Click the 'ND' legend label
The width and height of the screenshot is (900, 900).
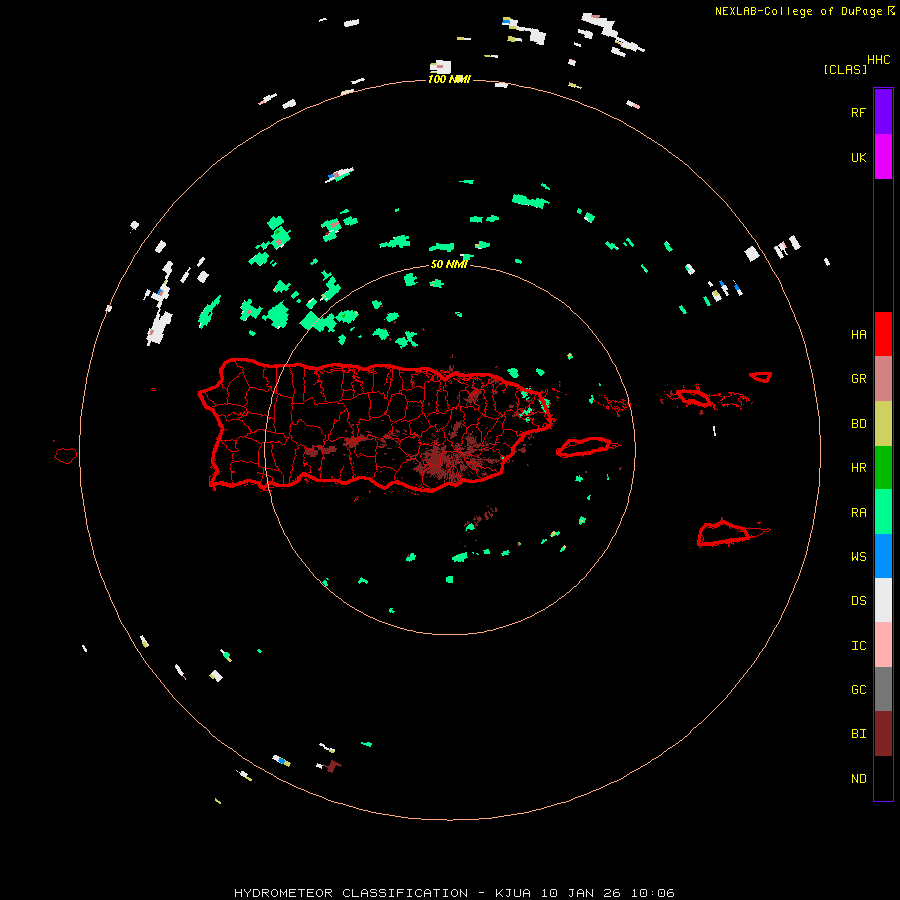pos(858,779)
